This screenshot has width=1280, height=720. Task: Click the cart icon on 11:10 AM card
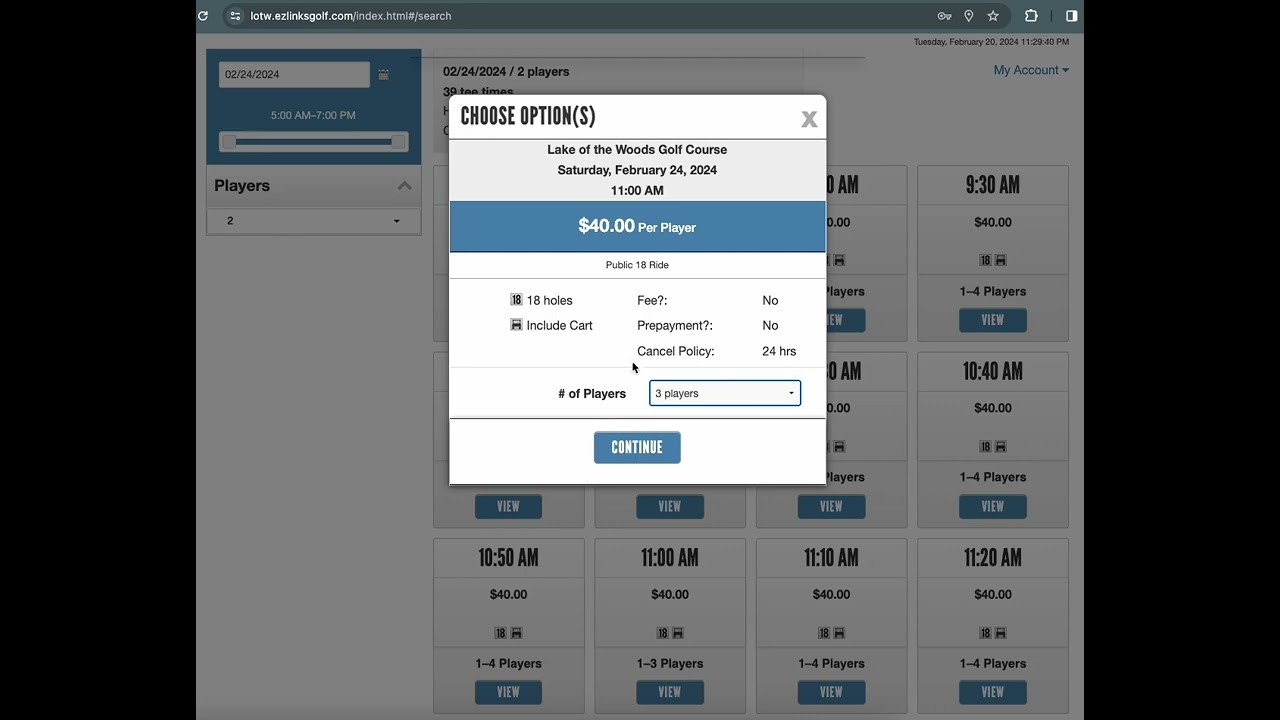tap(840, 633)
